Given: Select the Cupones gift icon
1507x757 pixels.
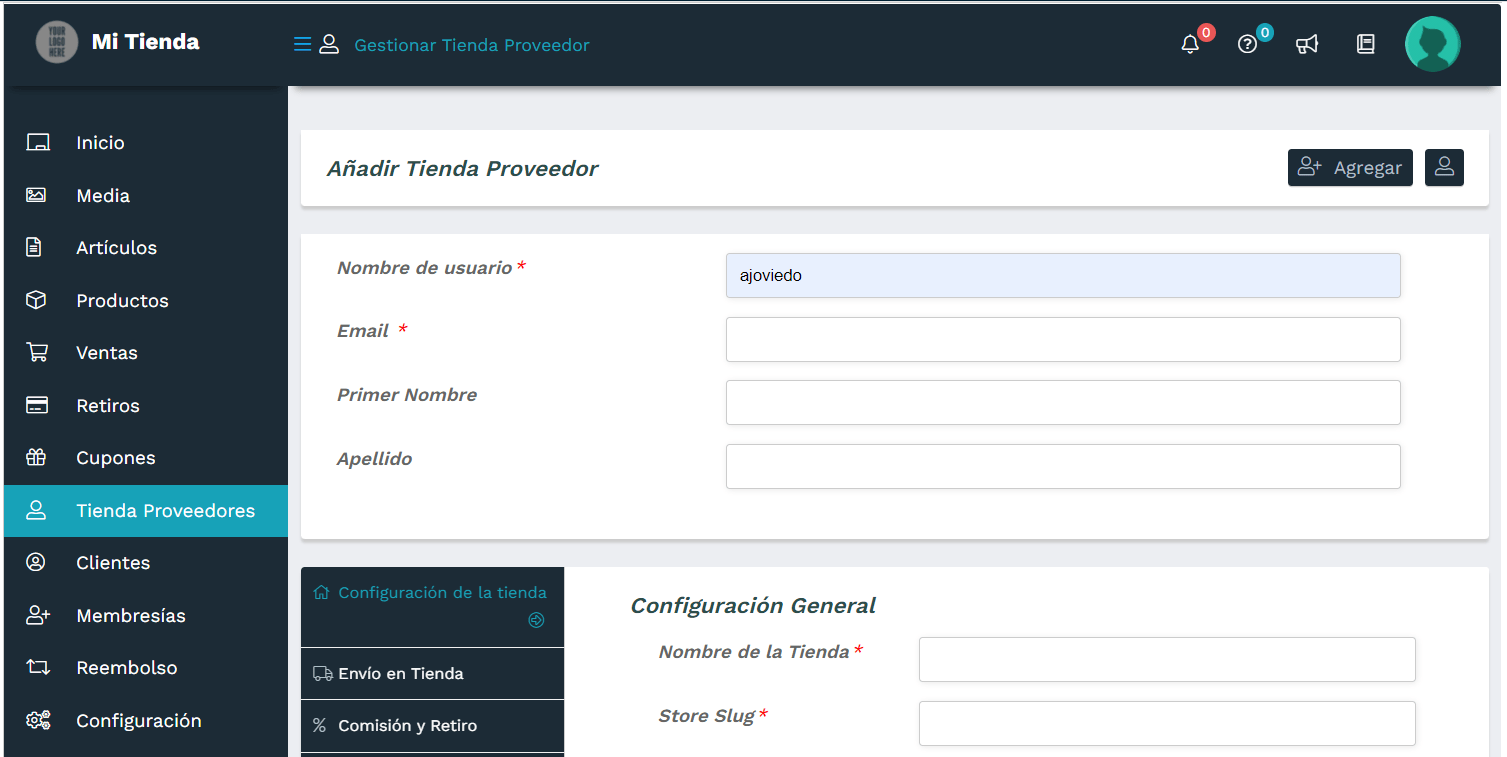Looking at the screenshot, I should coord(37,457).
